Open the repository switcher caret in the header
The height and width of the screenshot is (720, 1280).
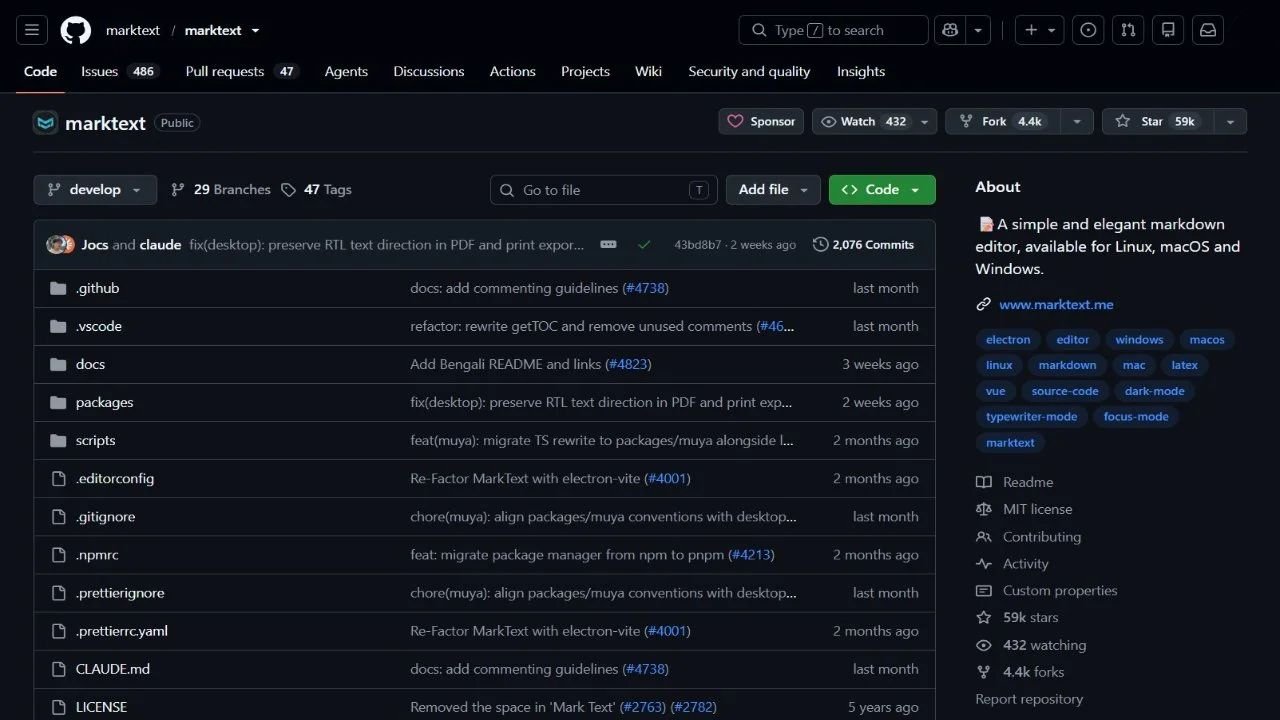coord(255,31)
